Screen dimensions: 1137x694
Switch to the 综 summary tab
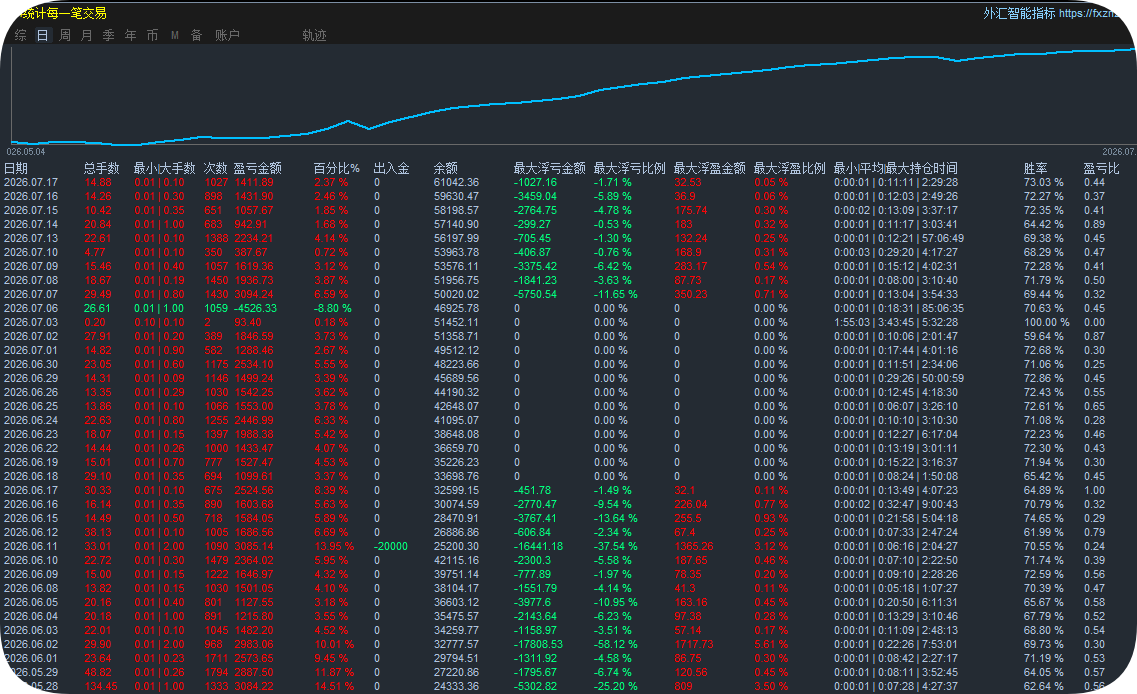coord(21,35)
